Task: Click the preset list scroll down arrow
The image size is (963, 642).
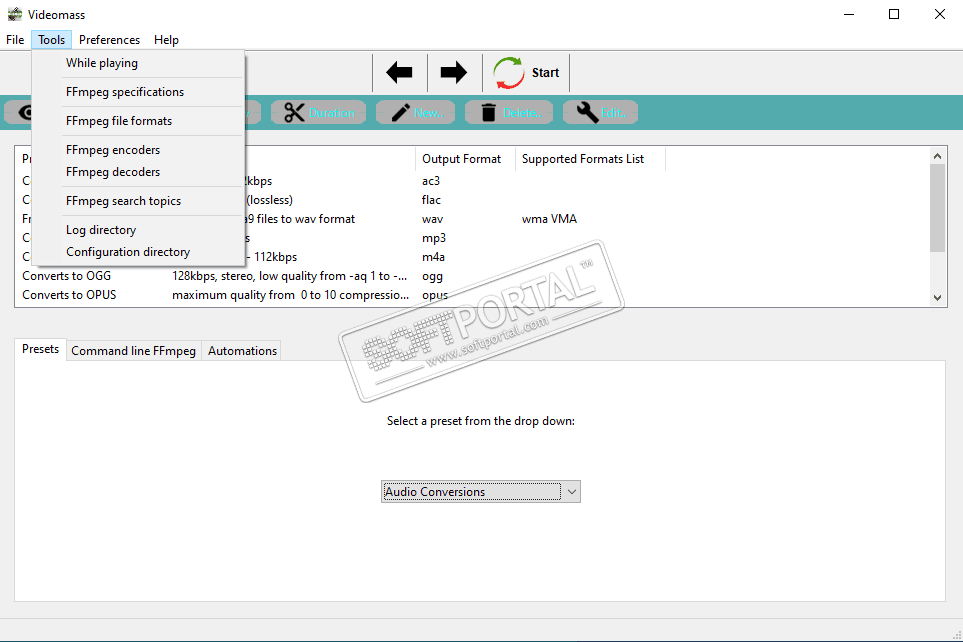Action: click(937, 297)
